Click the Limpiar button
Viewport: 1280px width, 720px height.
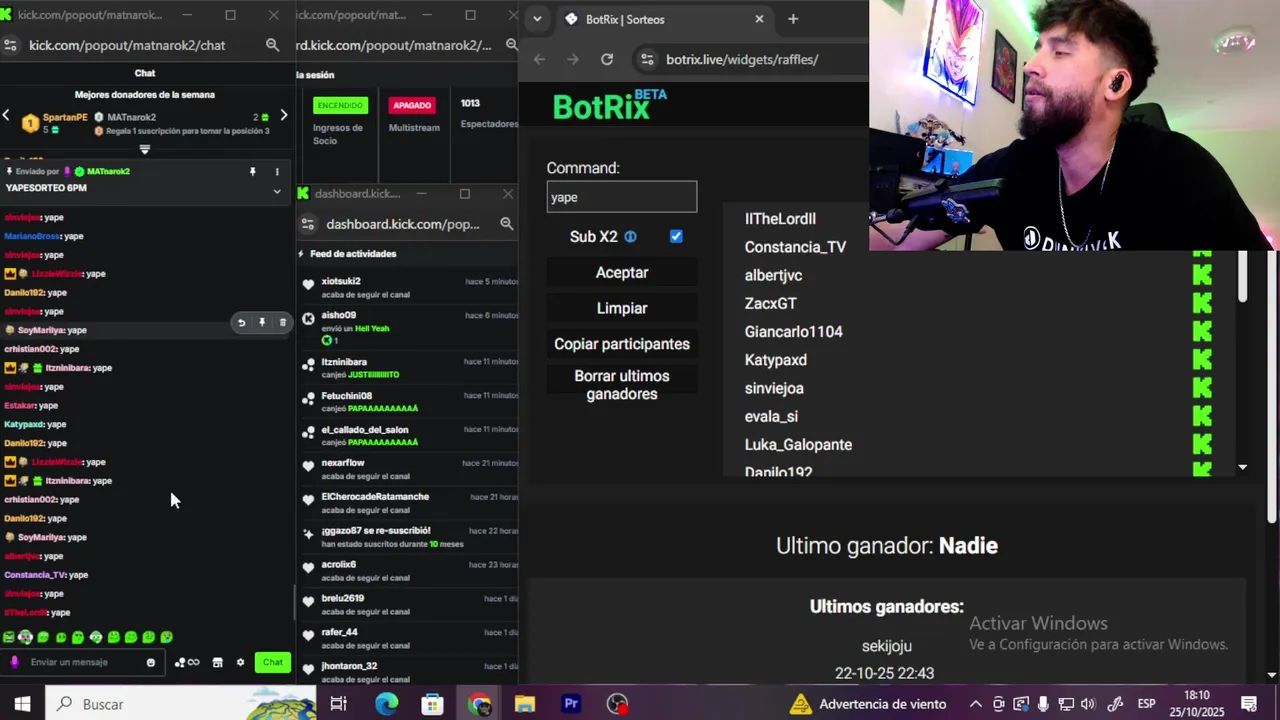[x=622, y=308]
